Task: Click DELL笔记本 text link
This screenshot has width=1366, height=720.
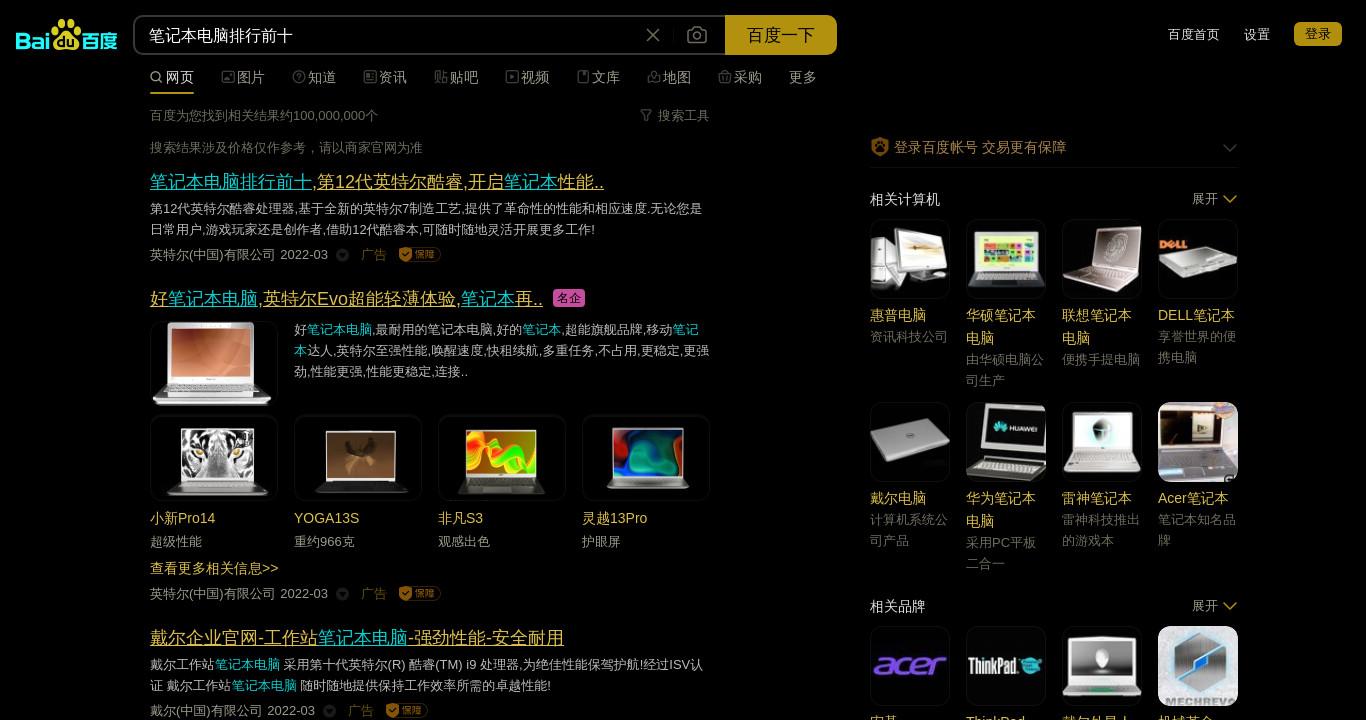Action: [1196, 315]
